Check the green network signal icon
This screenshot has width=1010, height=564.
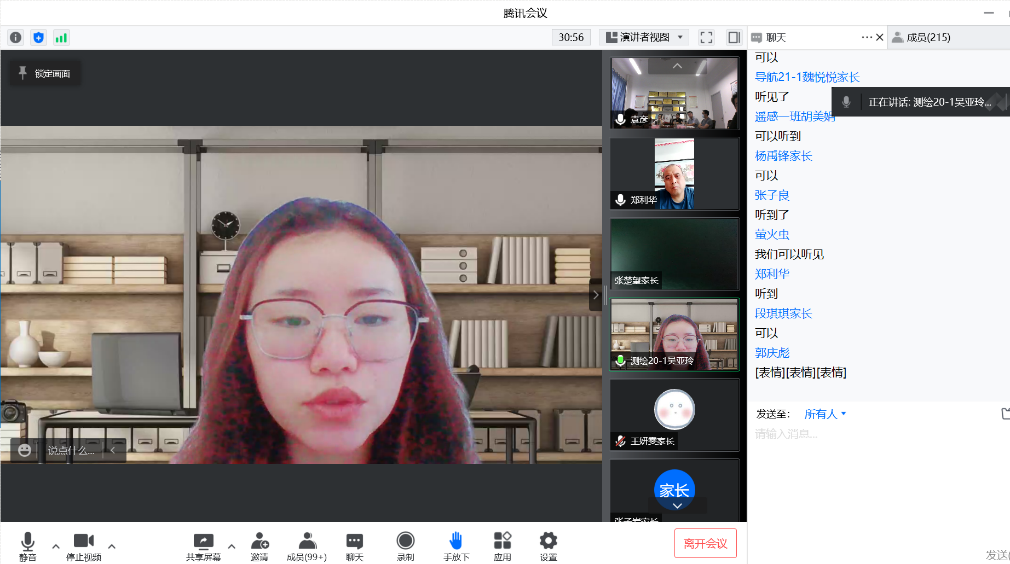click(61, 37)
